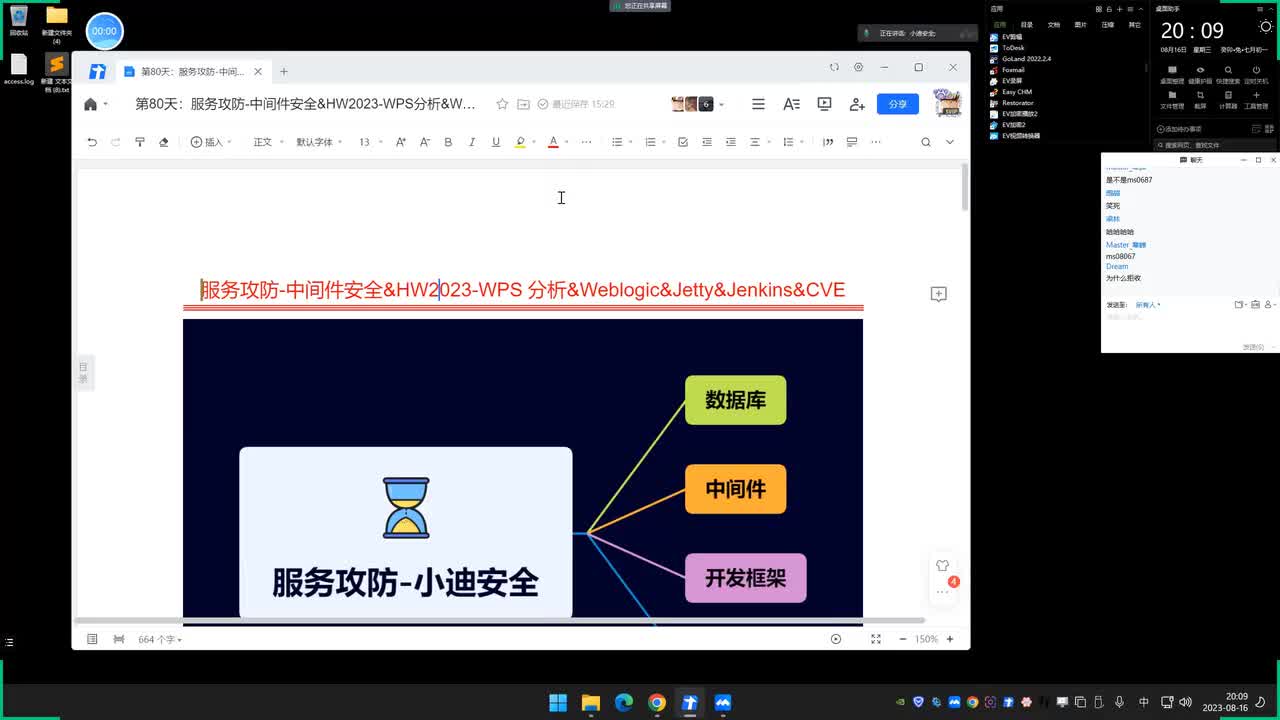The image size is (1280, 720).
Task: Toggle italic formatting
Action: 472,142
